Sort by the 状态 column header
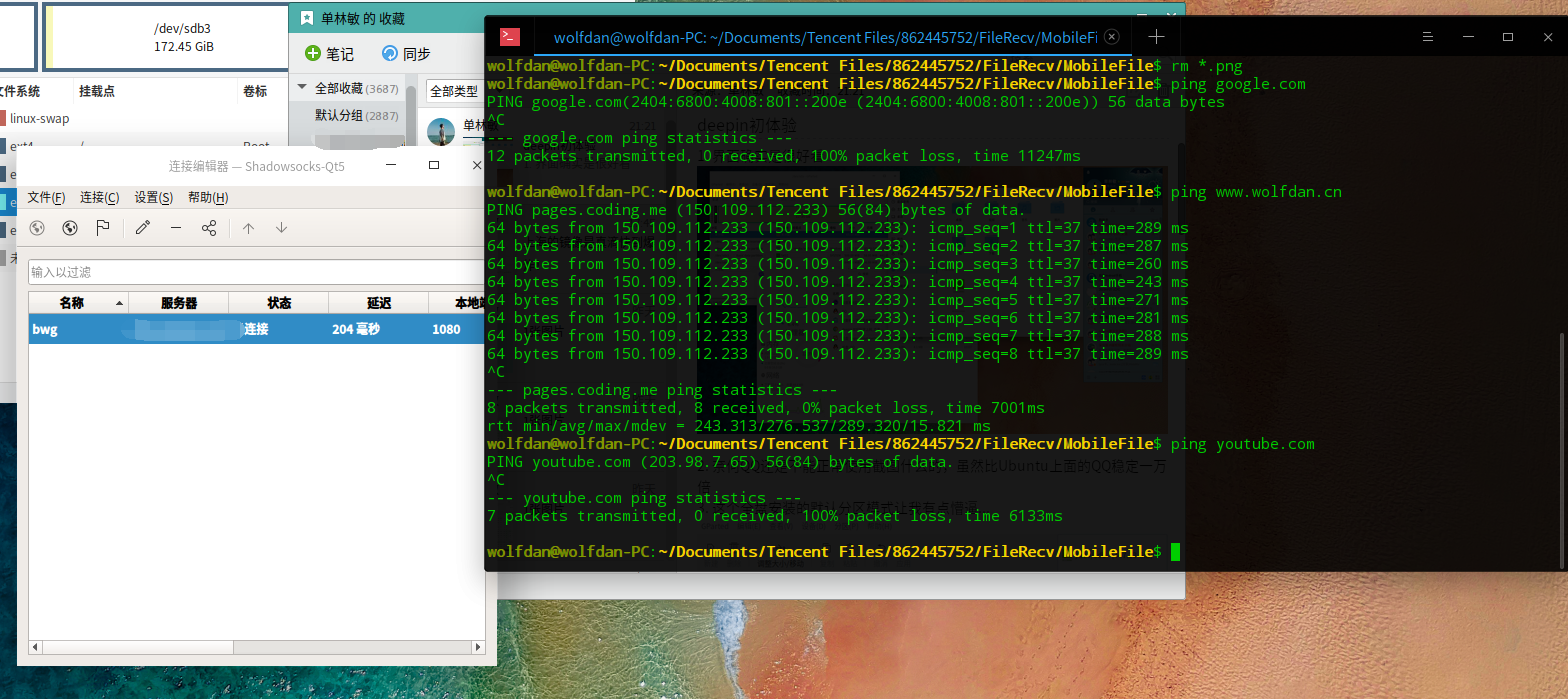 click(x=279, y=303)
